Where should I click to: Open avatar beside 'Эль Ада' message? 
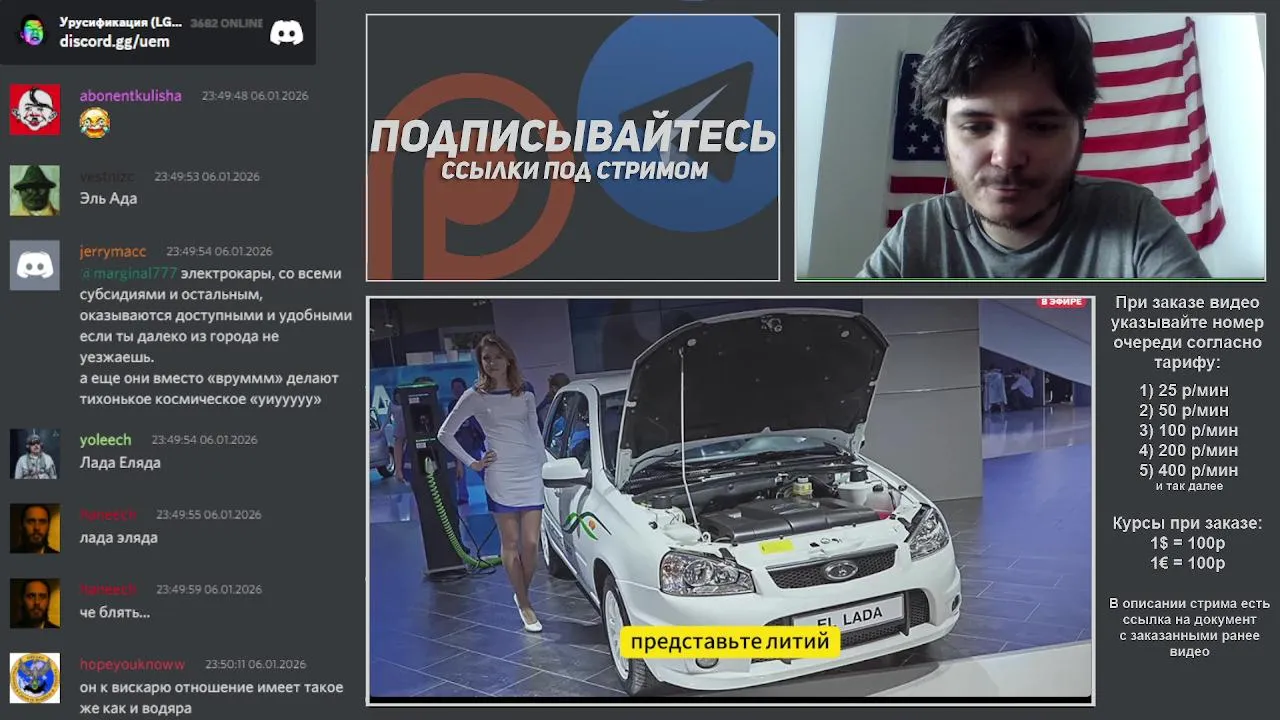point(35,190)
